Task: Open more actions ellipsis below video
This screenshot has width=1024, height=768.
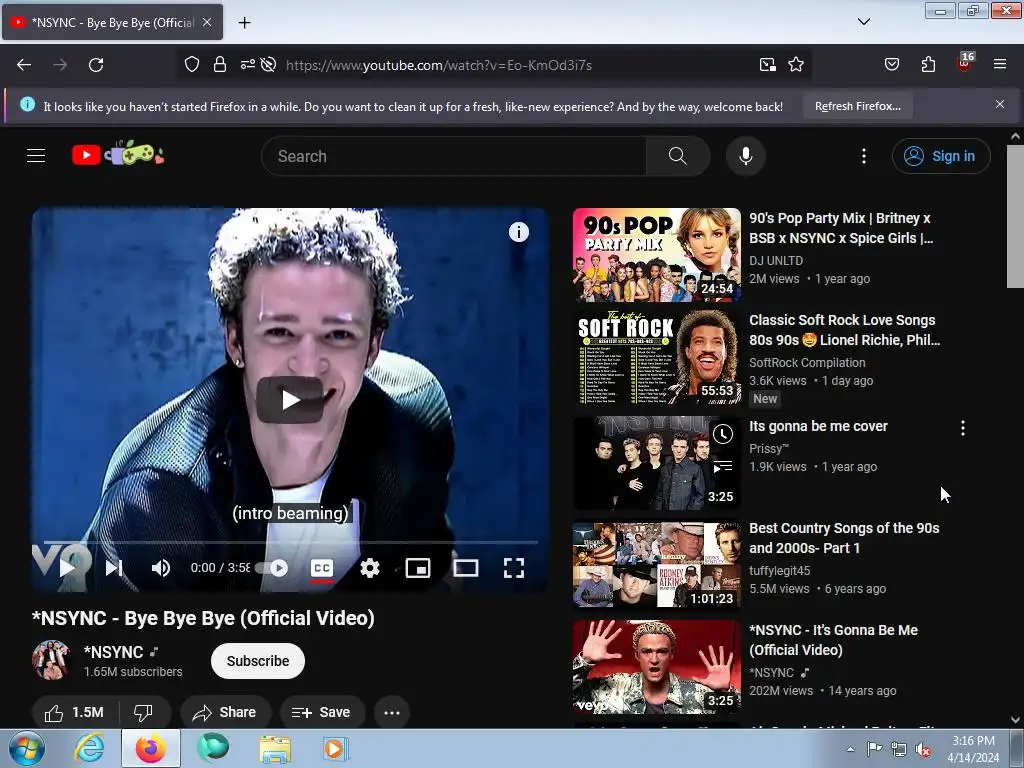Action: click(x=392, y=712)
